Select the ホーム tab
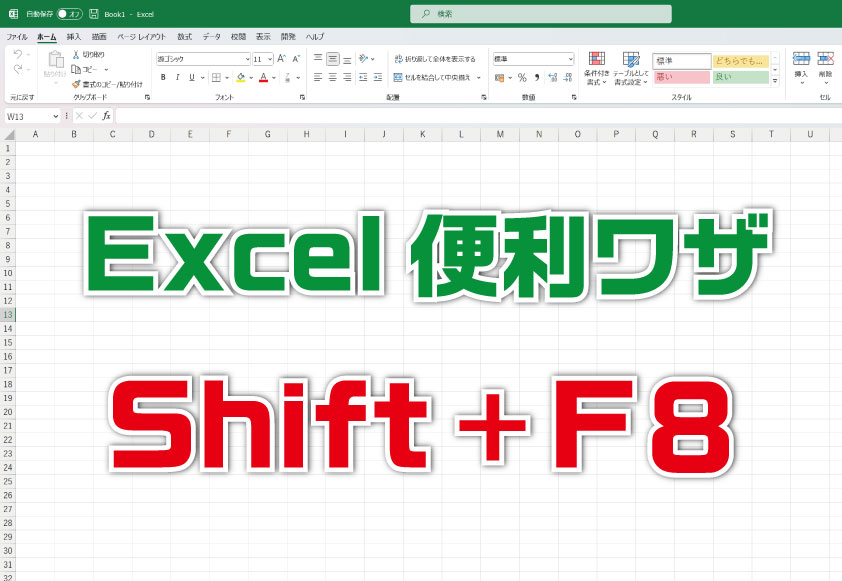The image size is (842, 581). pyautogui.click(x=47, y=37)
